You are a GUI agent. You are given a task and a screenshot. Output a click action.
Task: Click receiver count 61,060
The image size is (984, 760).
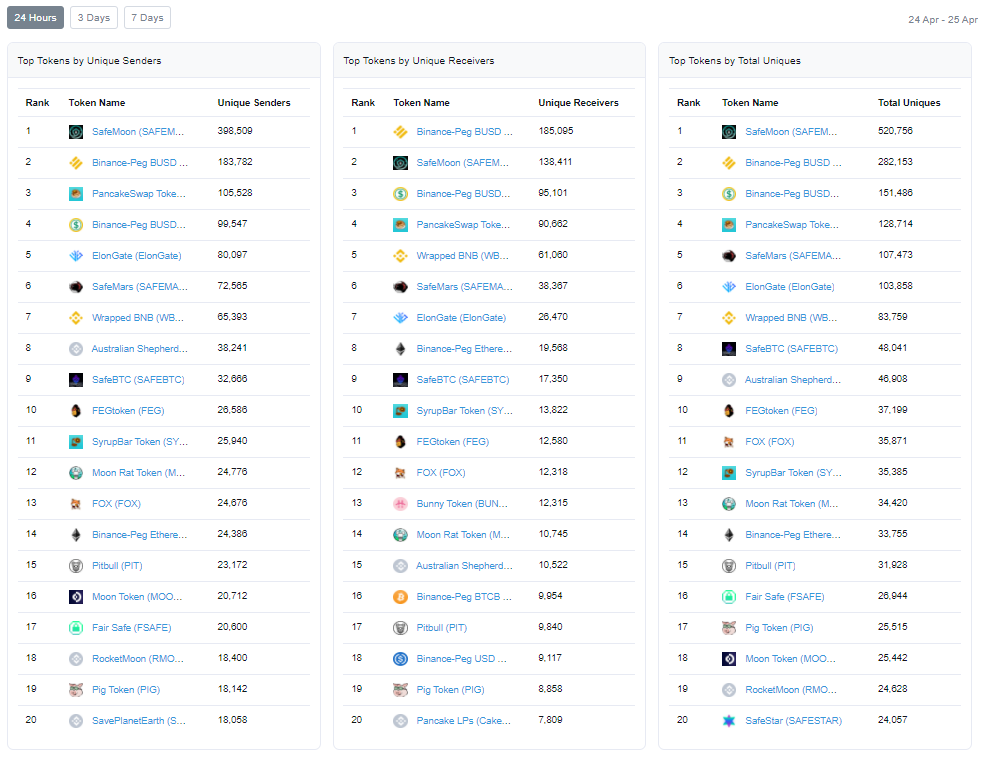coord(554,255)
